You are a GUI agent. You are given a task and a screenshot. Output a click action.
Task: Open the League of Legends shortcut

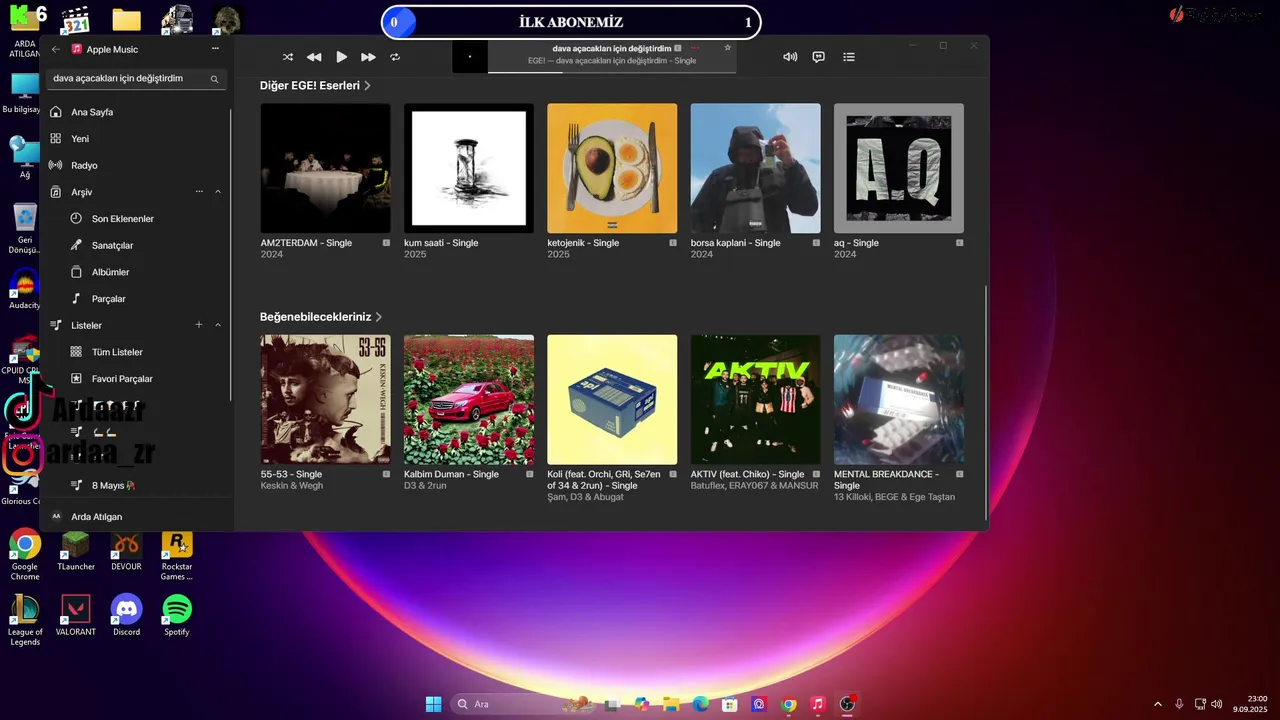(25, 620)
